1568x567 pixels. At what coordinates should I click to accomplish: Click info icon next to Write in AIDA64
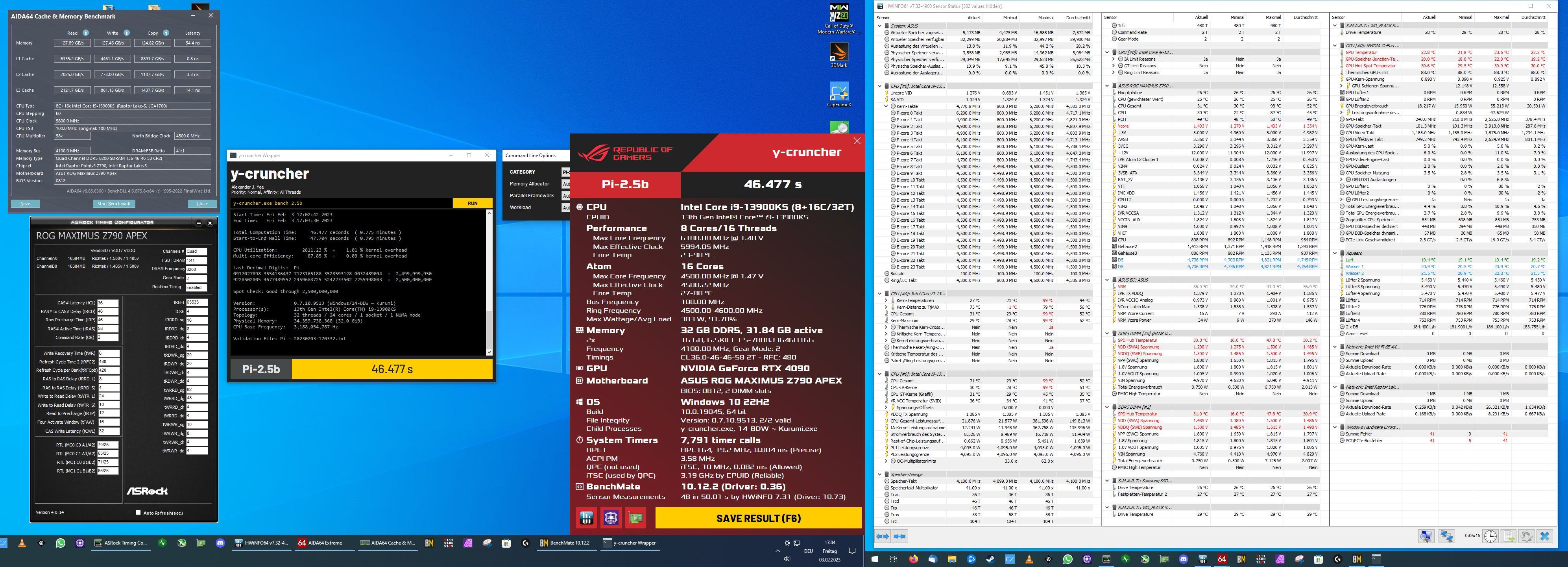(x=127, y=33)
